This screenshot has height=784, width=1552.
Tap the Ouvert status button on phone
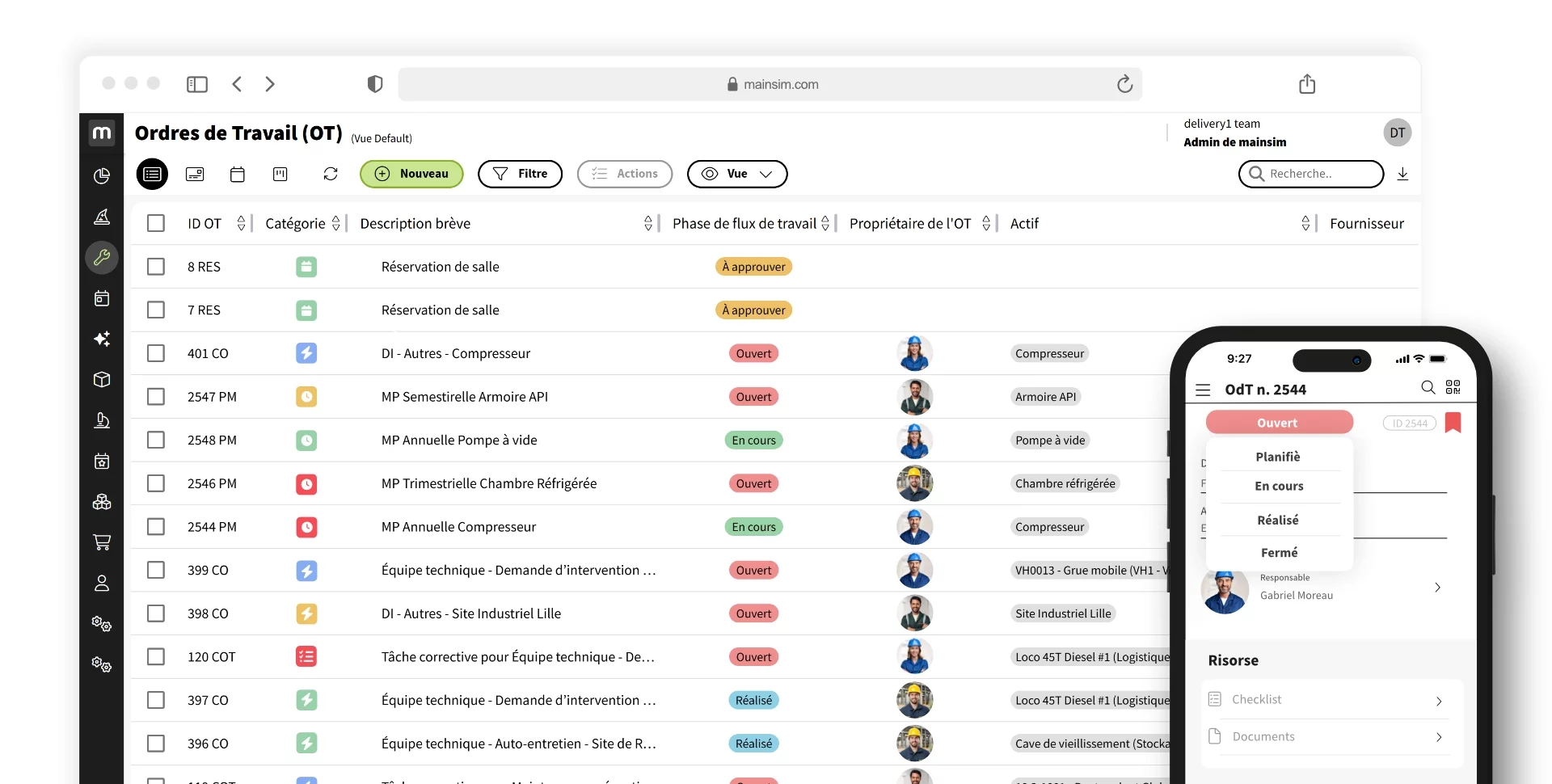pos(1279,423)
